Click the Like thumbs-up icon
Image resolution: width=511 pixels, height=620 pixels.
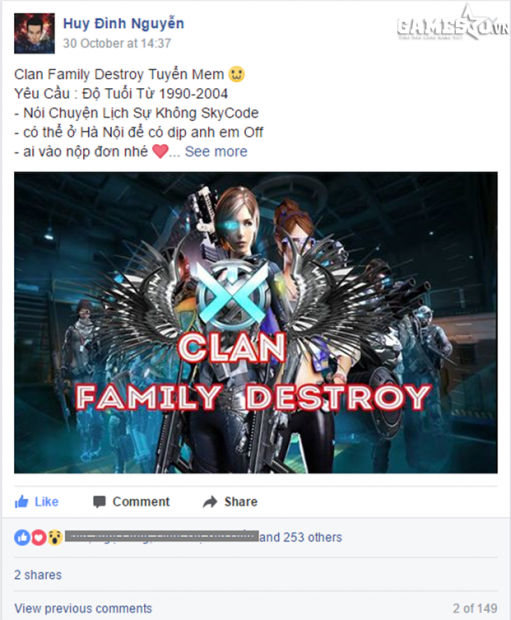21,502
